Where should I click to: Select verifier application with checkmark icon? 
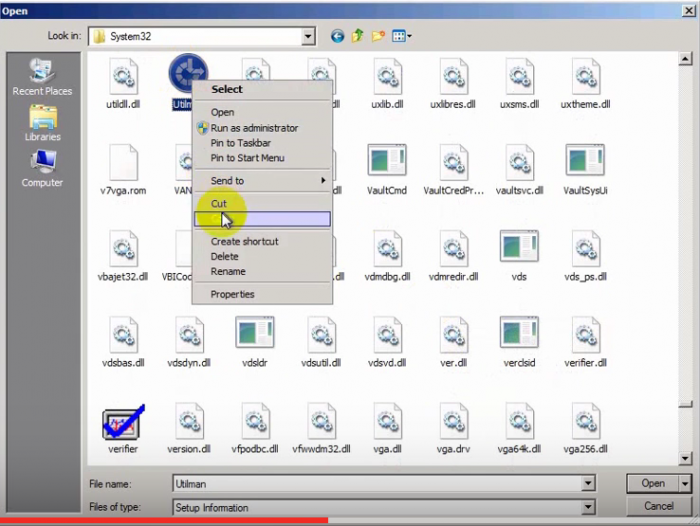pyautogui.click(x=123, y=422)
